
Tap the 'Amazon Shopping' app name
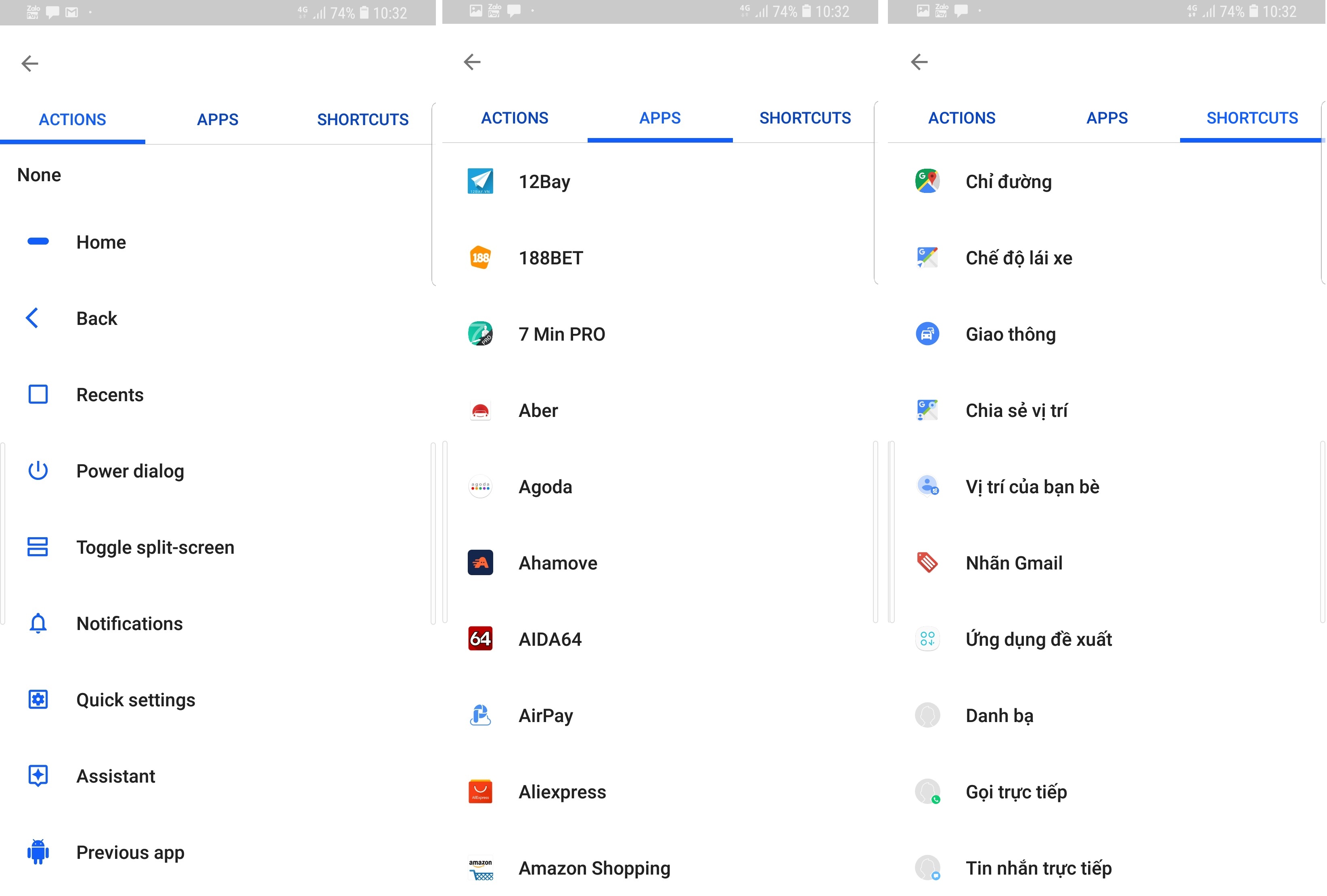point(594,868)
